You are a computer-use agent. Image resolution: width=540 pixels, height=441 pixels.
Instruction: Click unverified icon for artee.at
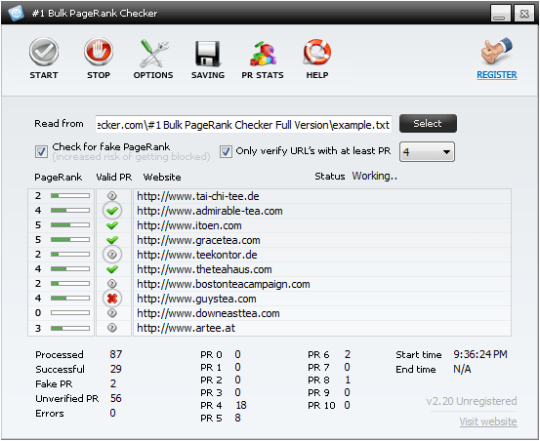(x=112, y=328)
